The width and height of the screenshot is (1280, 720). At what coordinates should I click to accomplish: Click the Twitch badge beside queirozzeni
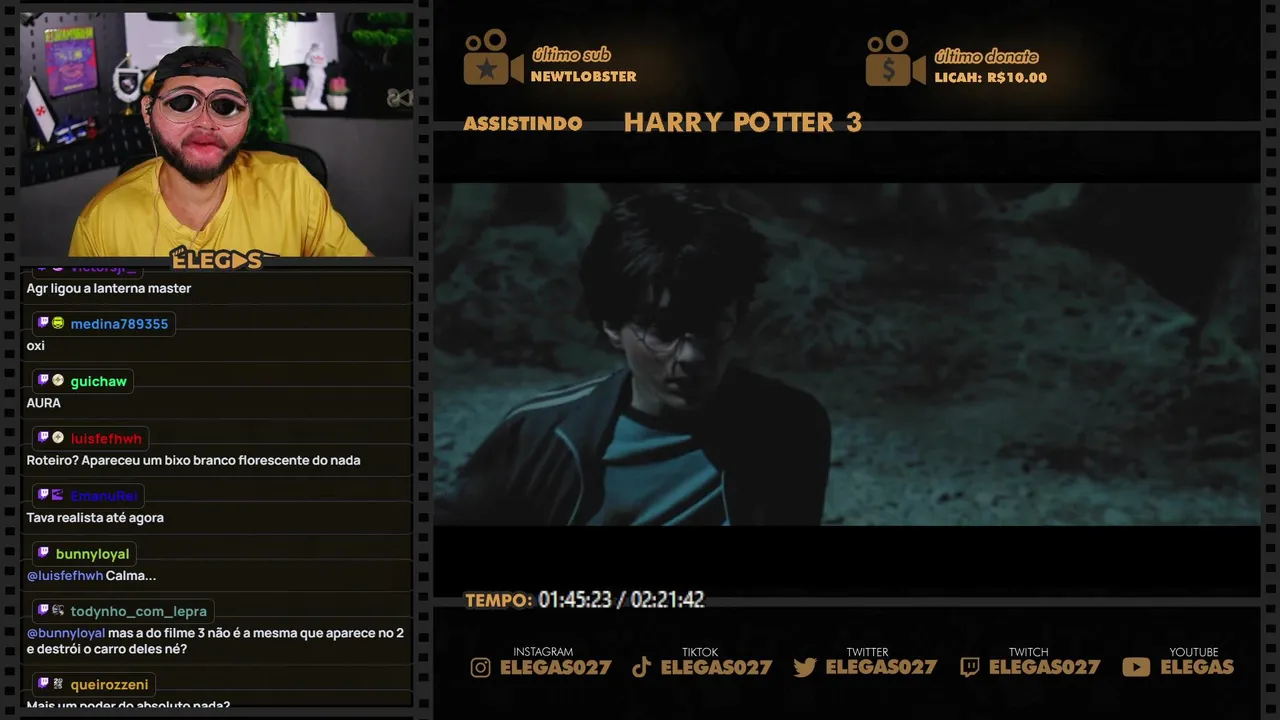(43, 683)
